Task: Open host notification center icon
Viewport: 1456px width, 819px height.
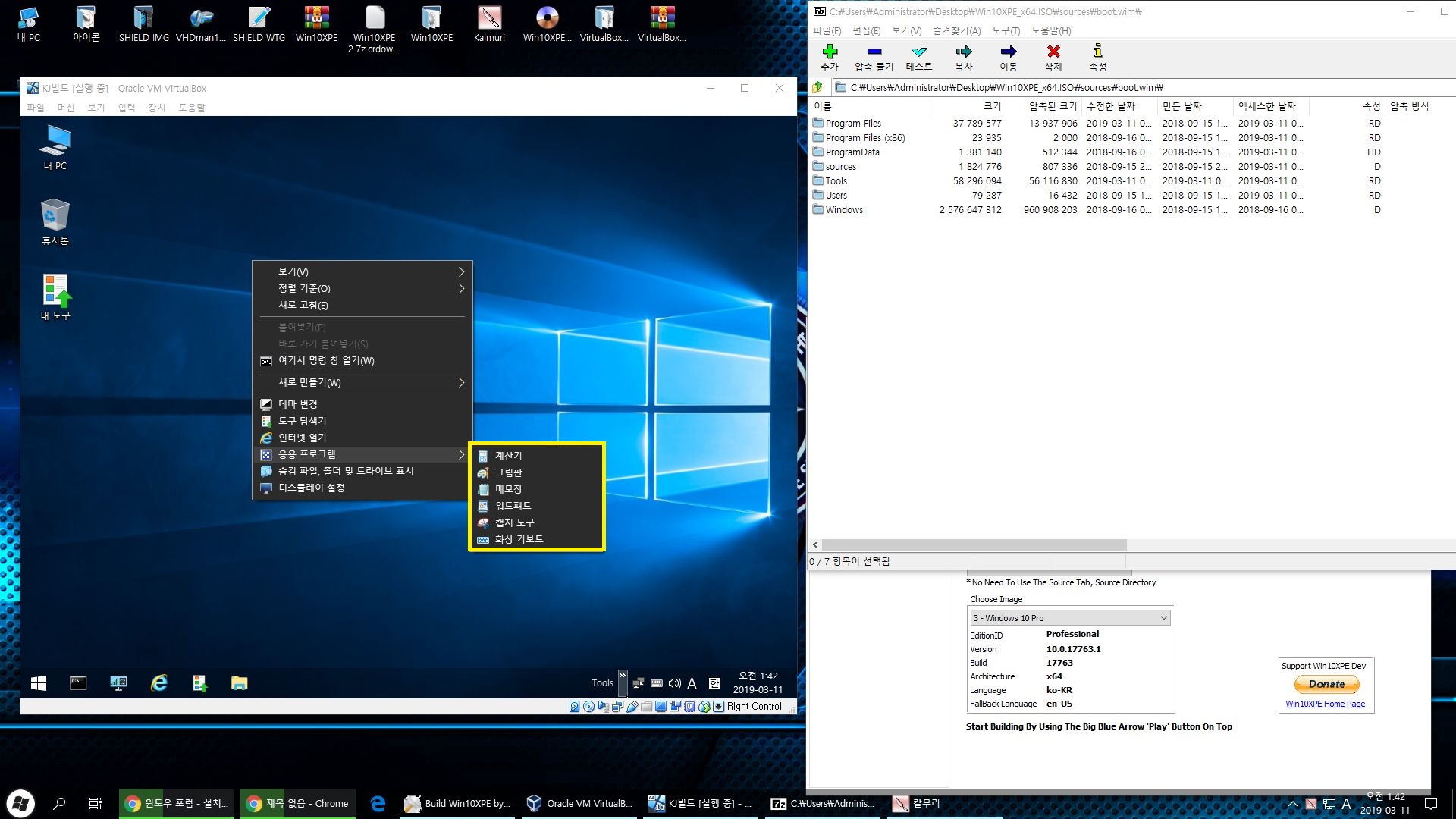Action: [1431, 804]
